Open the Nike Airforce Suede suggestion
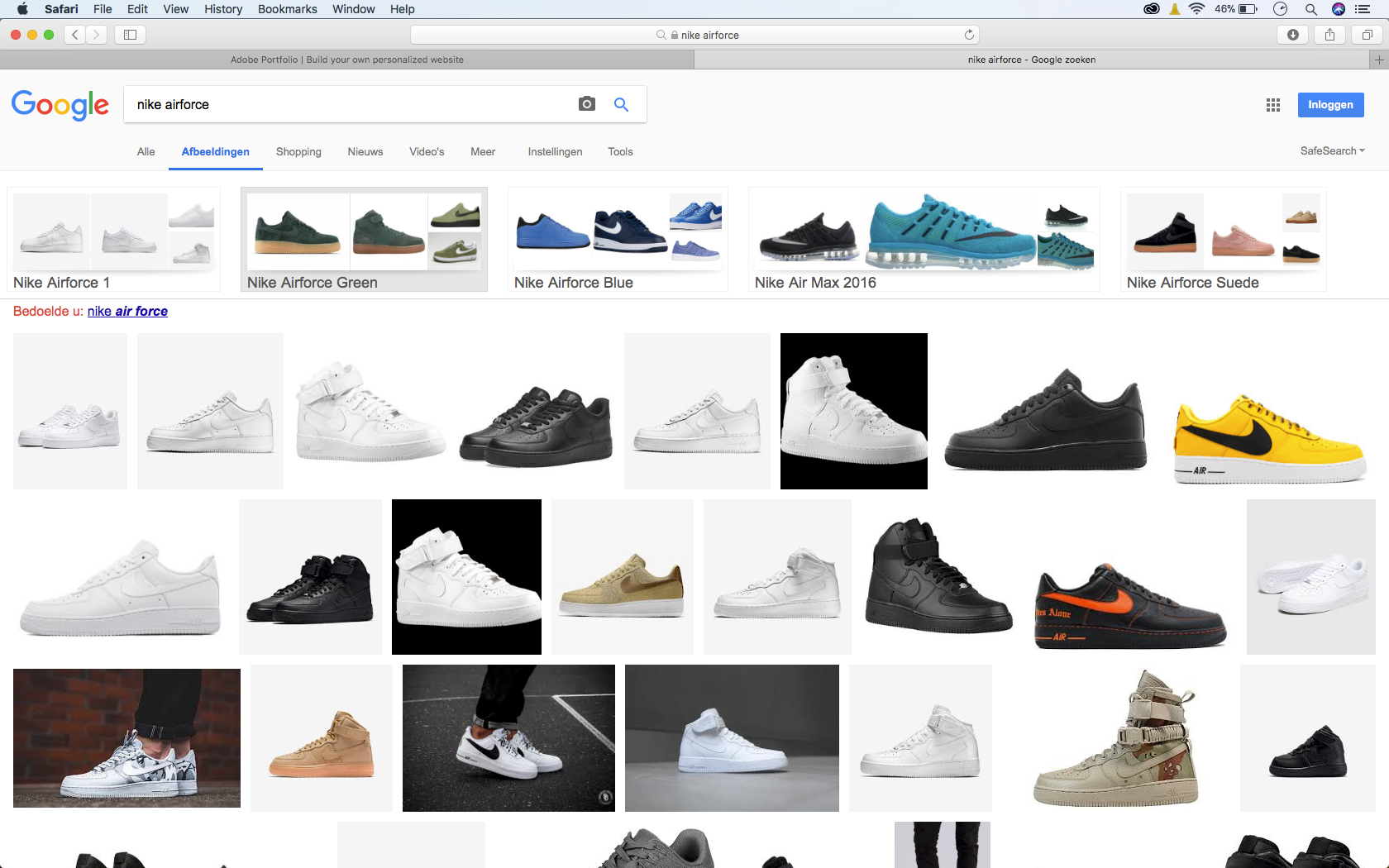The height and width of the screenshot is (868, 1389). (x=1224, y=240)
